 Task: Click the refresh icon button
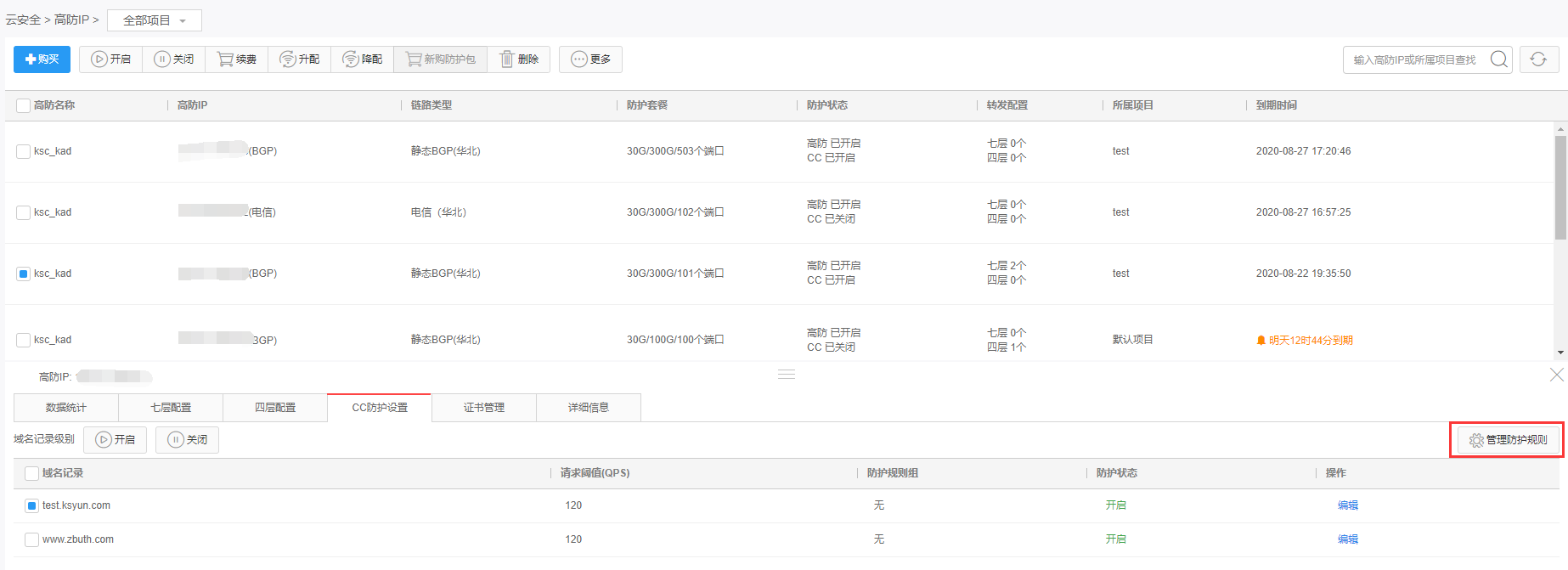(x=1538, y=59)
